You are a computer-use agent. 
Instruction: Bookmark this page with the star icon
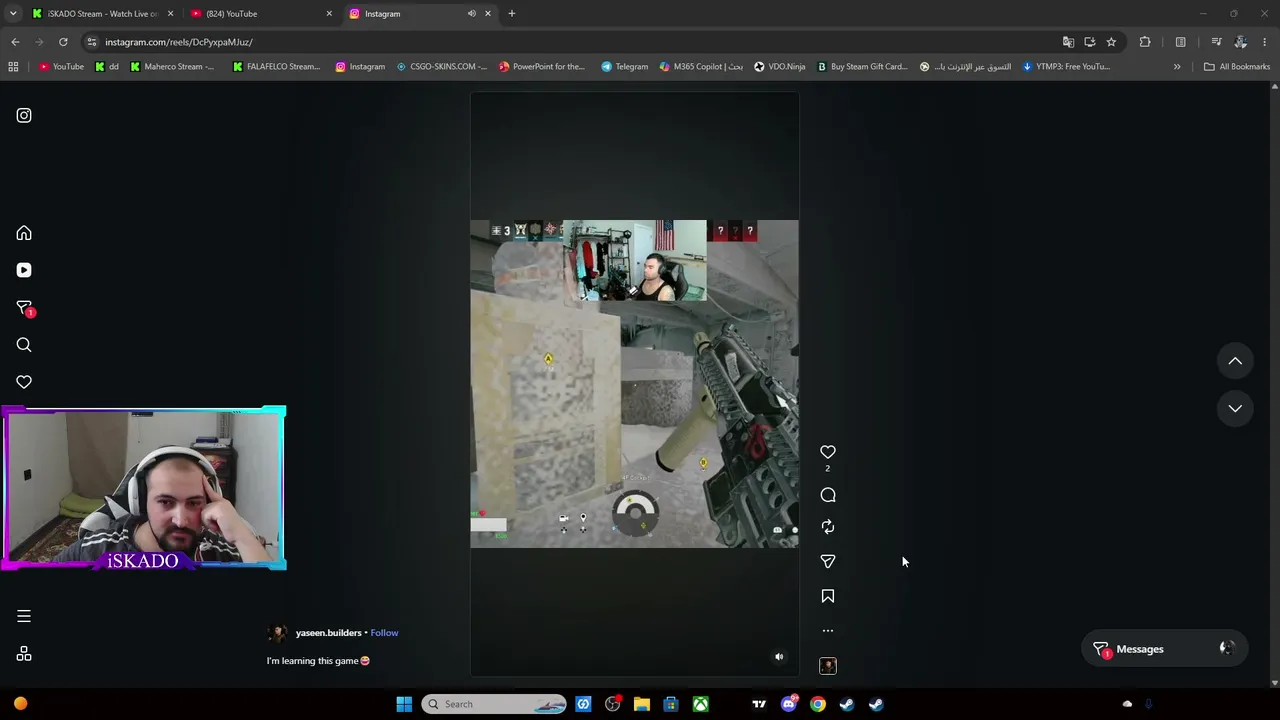(1111, 42)
